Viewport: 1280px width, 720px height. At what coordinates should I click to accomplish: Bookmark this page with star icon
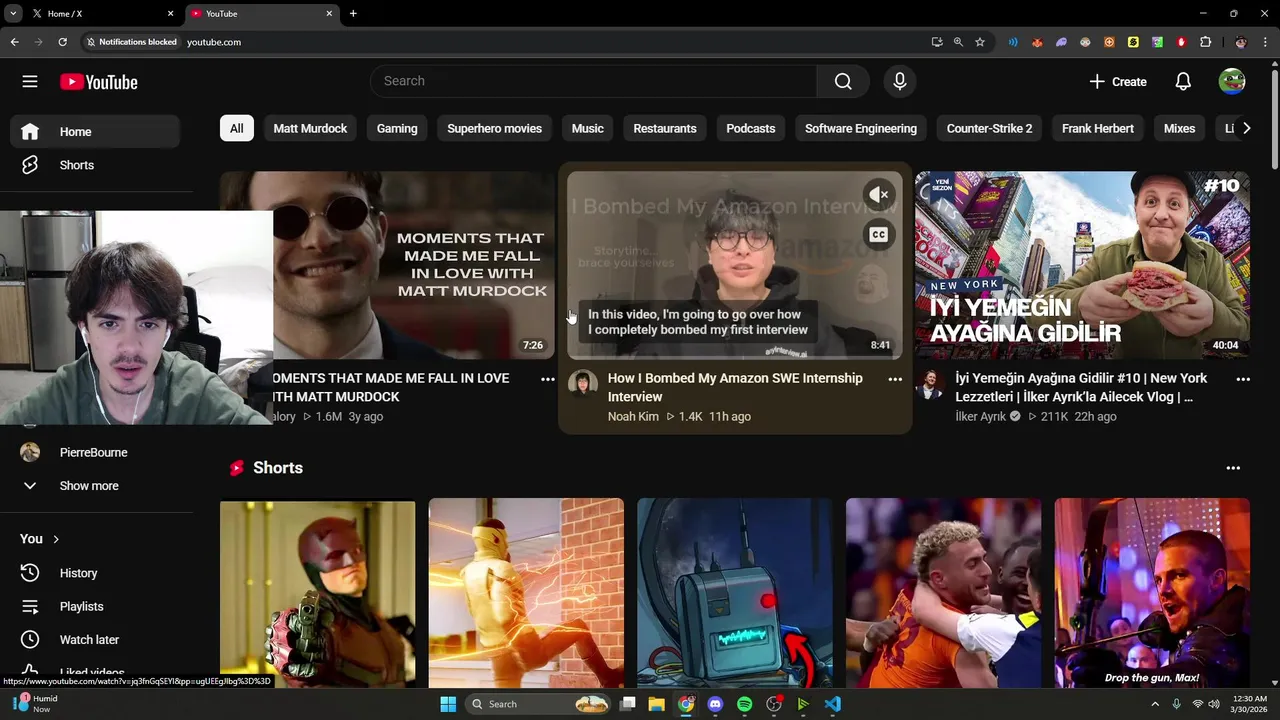tap(980, 42)
